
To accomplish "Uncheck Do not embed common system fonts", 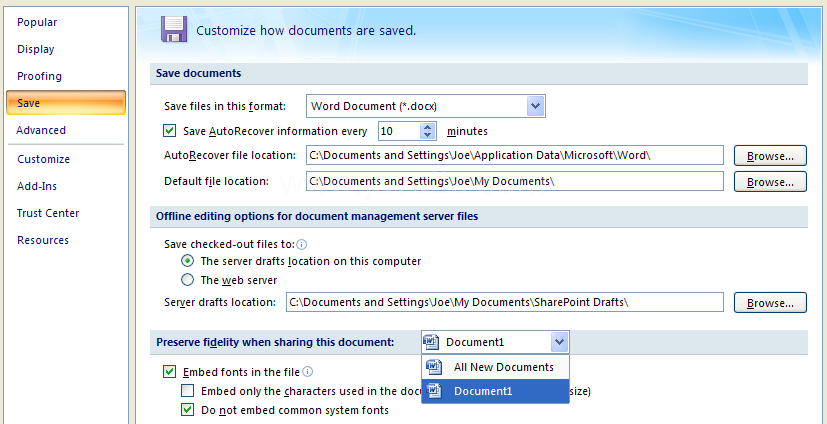I will tap(188, 410).
